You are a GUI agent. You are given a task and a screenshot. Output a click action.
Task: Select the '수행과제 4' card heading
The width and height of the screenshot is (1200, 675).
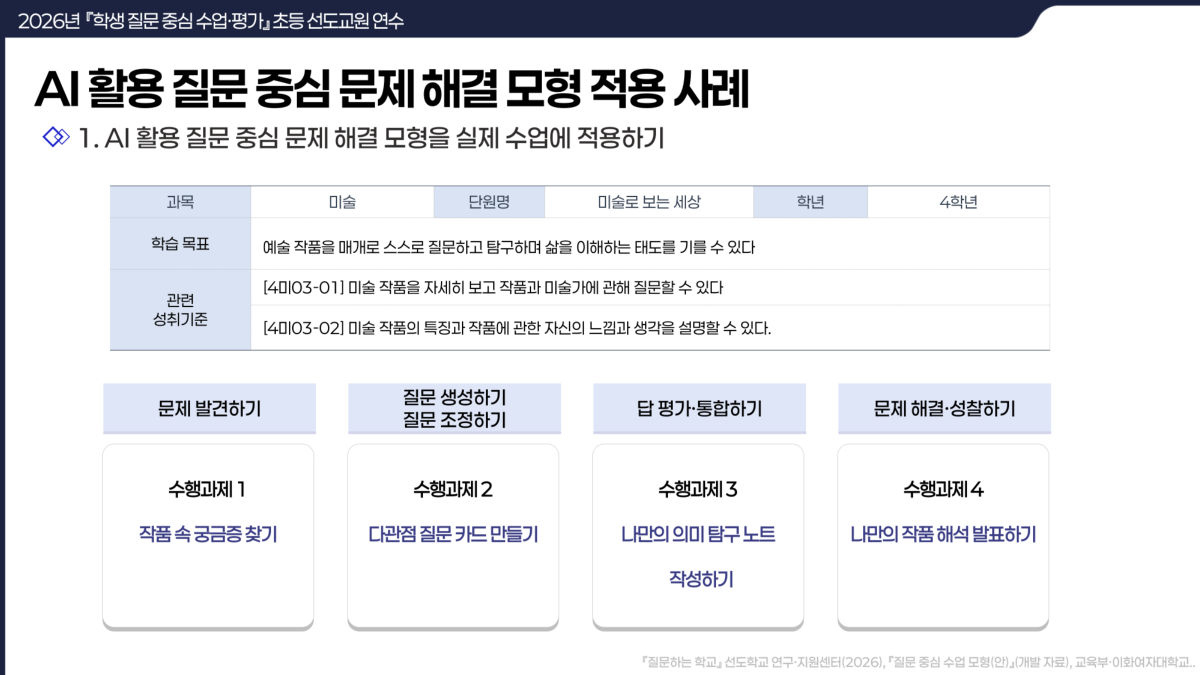coord(943,490)
